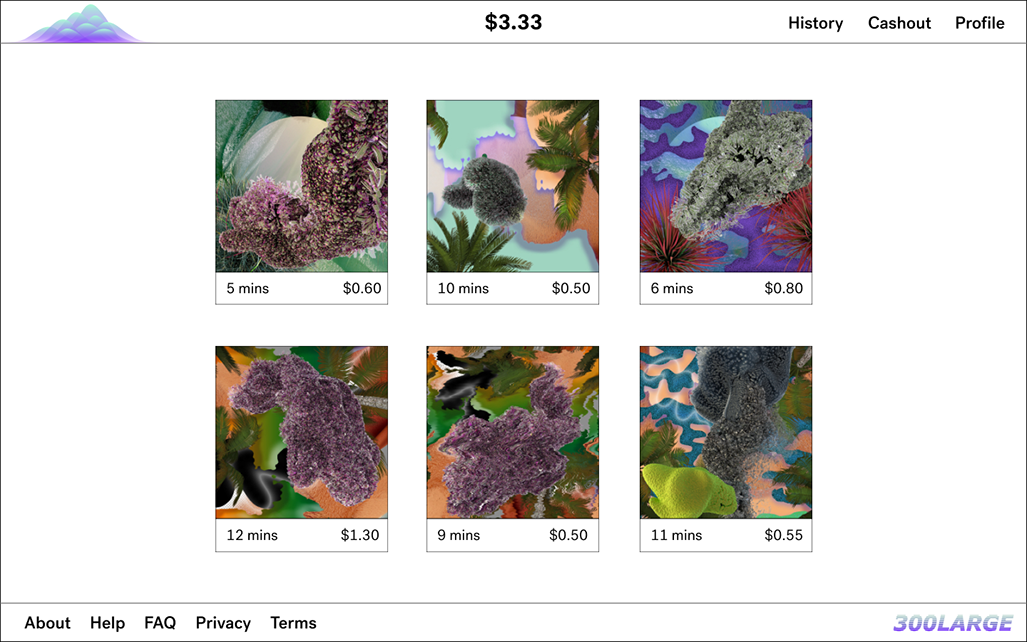The width and height of the screenshot is (1027, 642).
Task: Open the Help link
Action: pyautogui.click(x=107, y=623)
